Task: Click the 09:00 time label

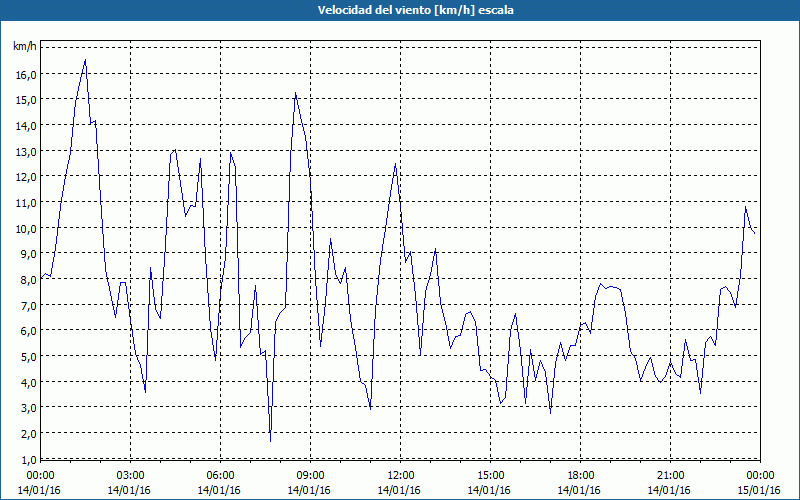Action: tap(310, 476)
